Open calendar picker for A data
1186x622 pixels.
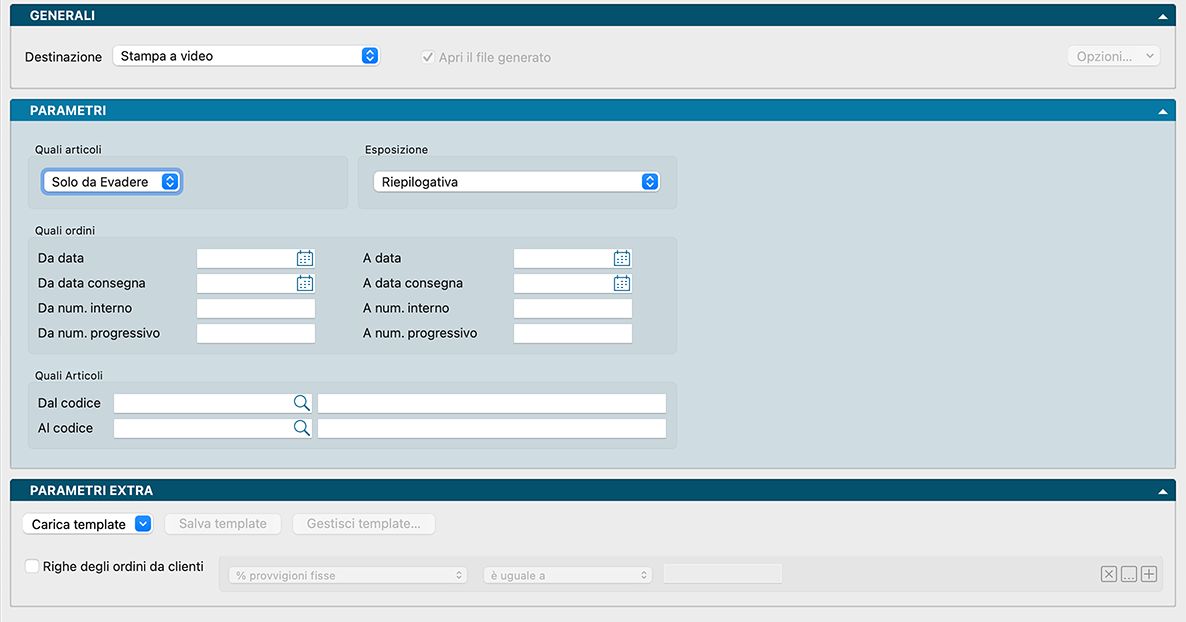622,258
